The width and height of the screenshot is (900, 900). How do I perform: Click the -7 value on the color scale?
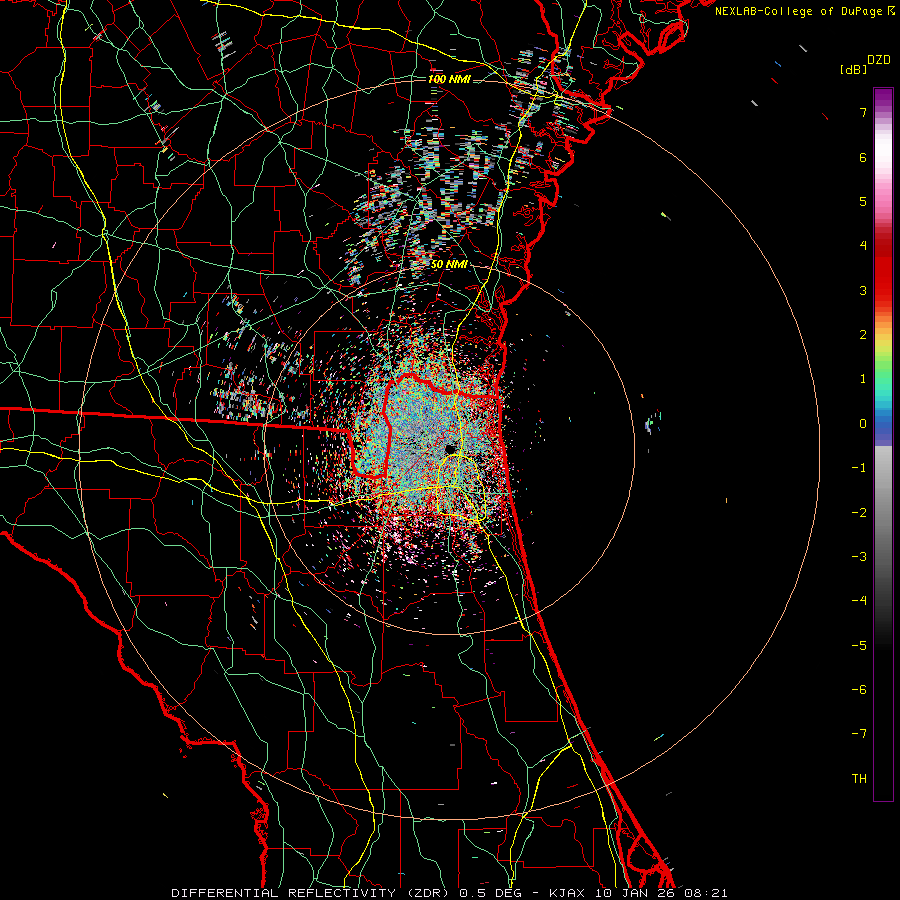tap(859, 734)
